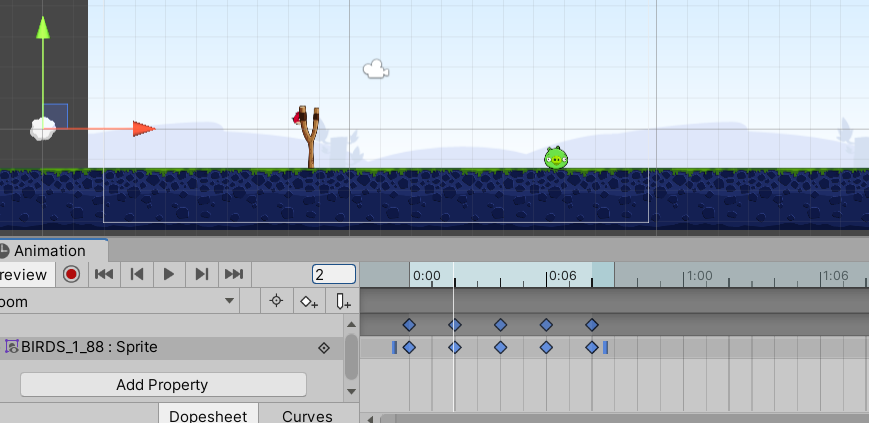This screenshot has width=869, height=423.
Task: Select the camera gizmo icon in scene
Action: tap(376, 69)
